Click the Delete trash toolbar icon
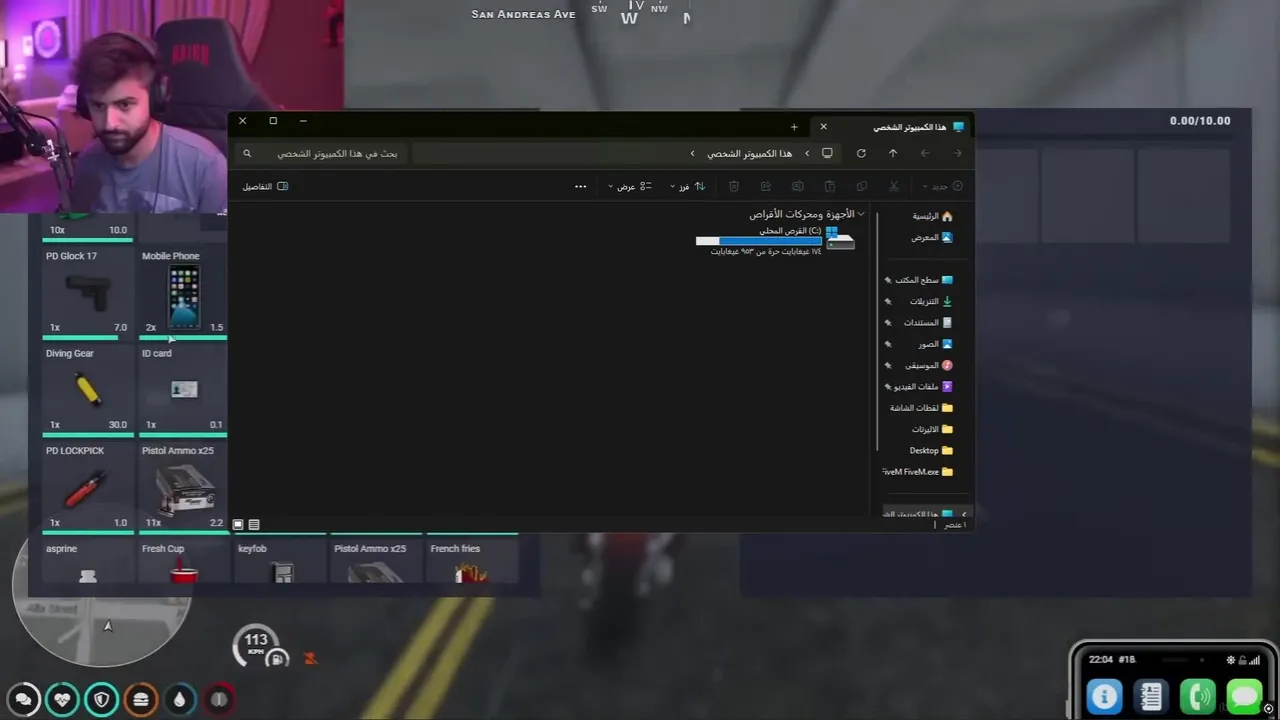This screenshot has width=1280, height=720. click(734, 186)
